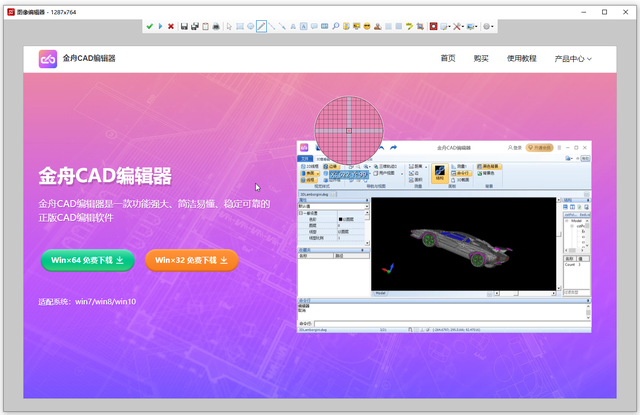Select the yellow highlighter tool
640x415 pixels.
[x=346, y=27]
